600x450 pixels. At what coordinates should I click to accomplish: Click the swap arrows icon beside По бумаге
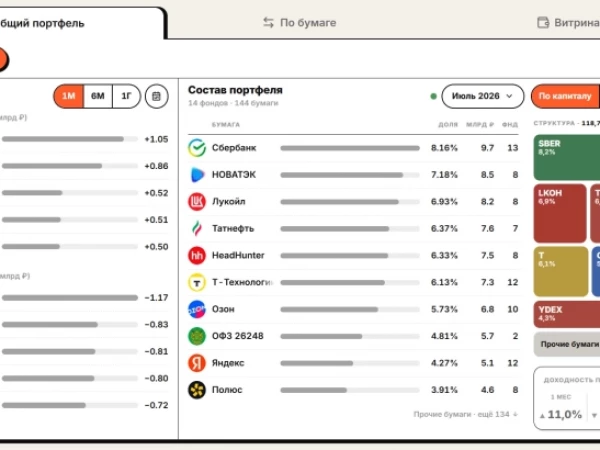click(269, 23)
